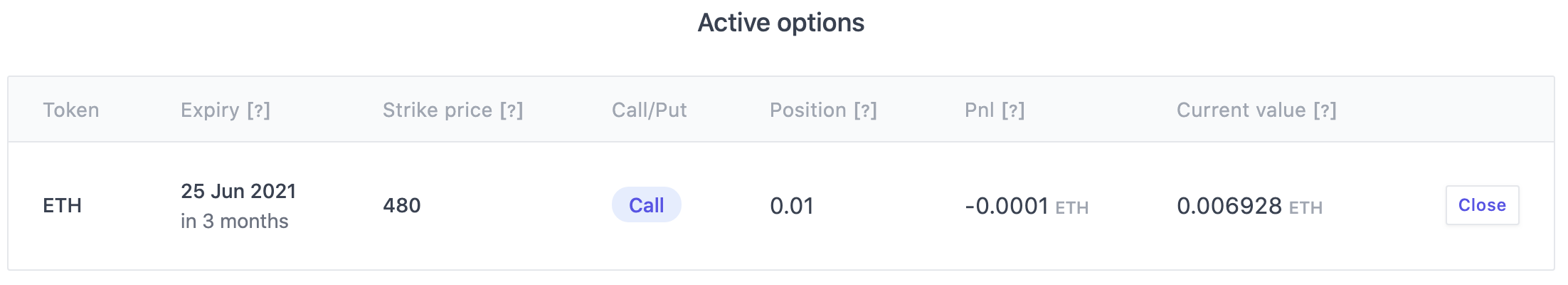Click the Expiry help [?] icon

258,110
